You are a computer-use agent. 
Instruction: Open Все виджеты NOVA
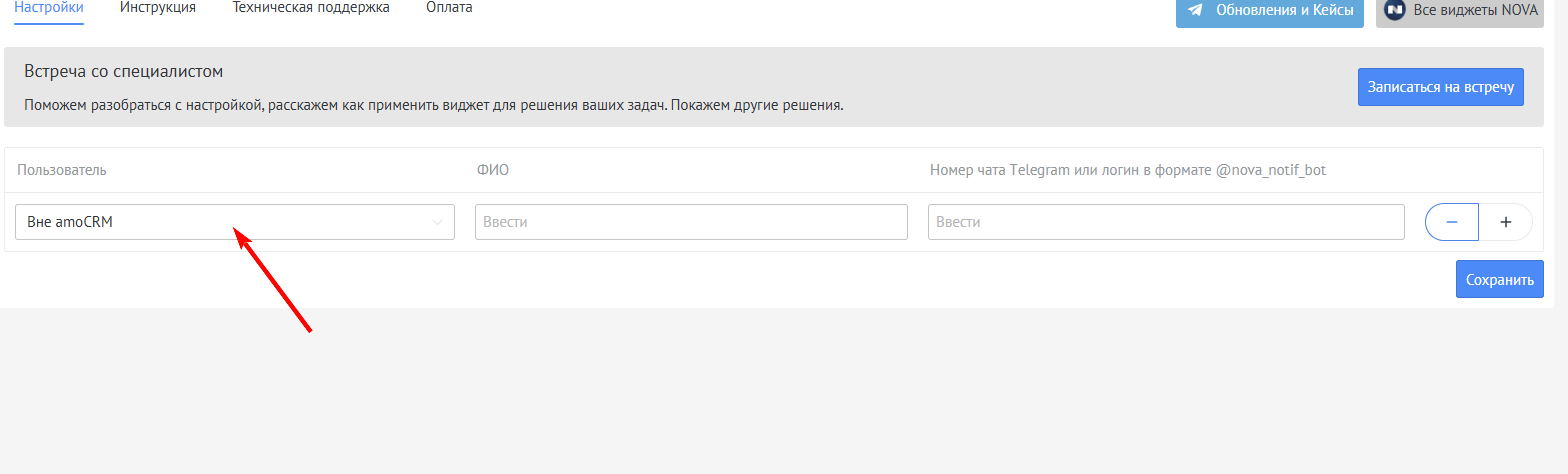click(1460, 11)
